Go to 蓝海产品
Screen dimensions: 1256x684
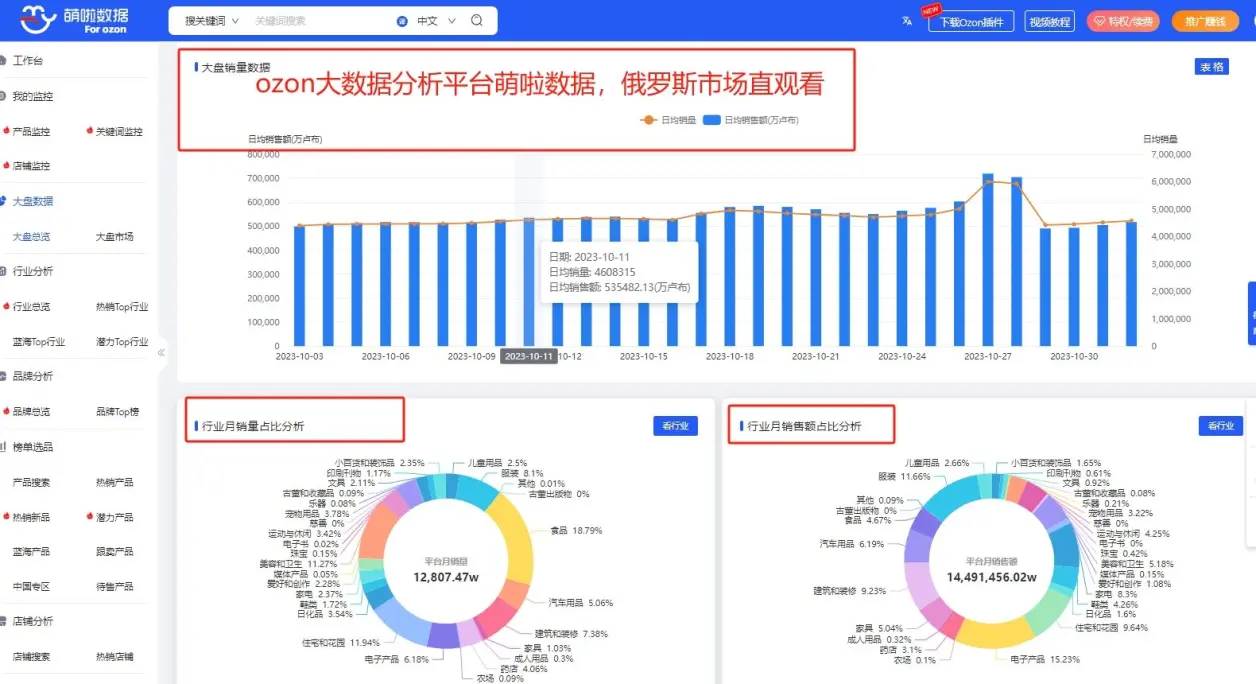tap(31, 552)
